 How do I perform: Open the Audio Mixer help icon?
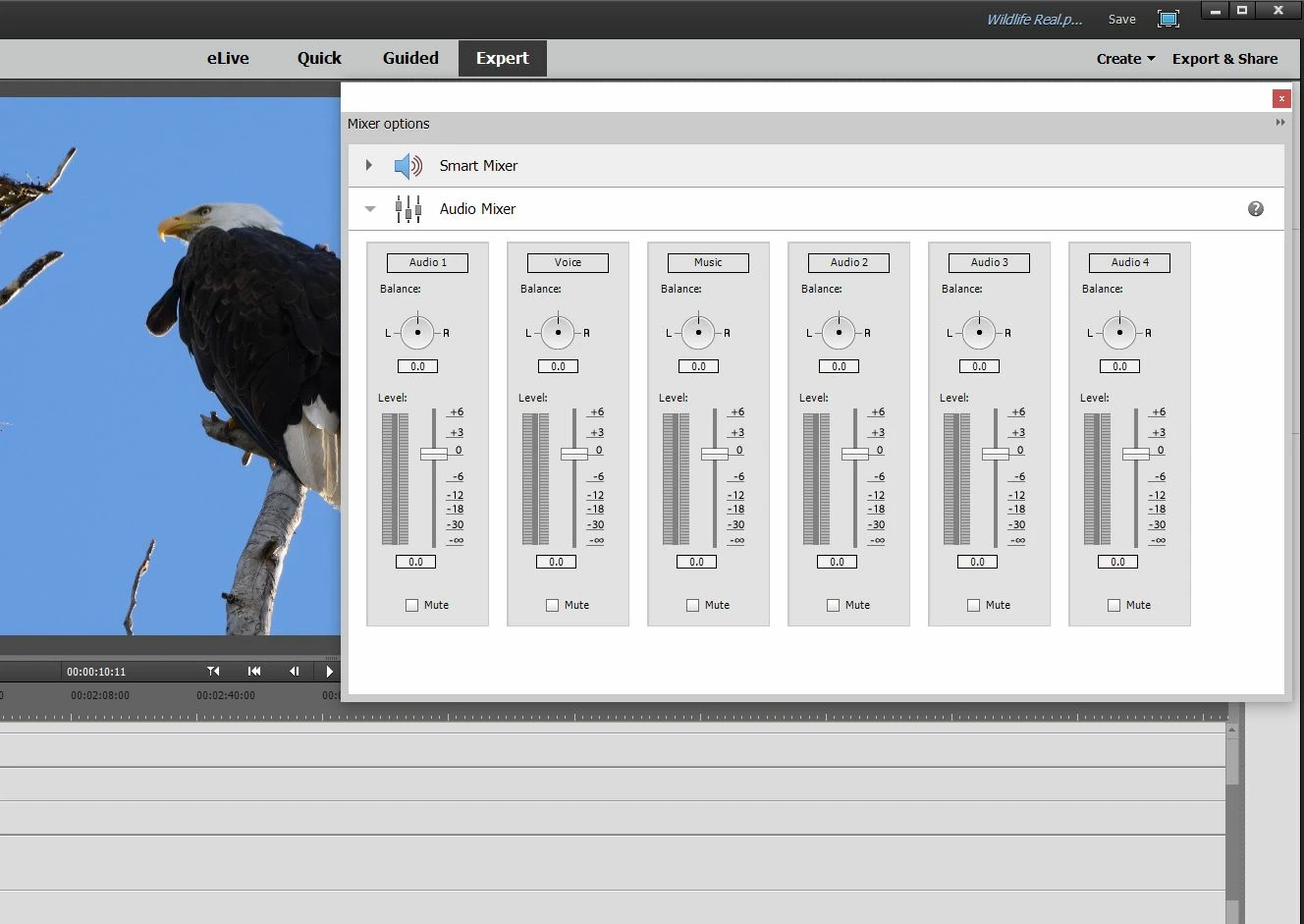1255,209
